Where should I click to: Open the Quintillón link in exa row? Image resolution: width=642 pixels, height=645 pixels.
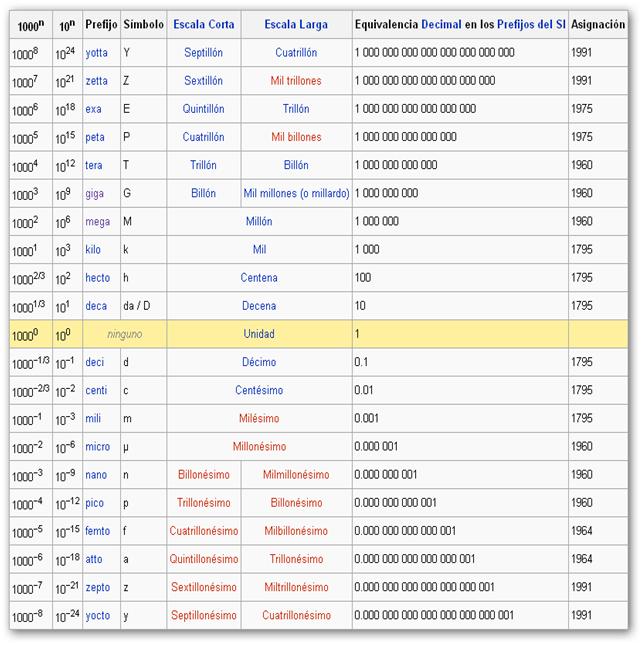(x=204, y=109)
